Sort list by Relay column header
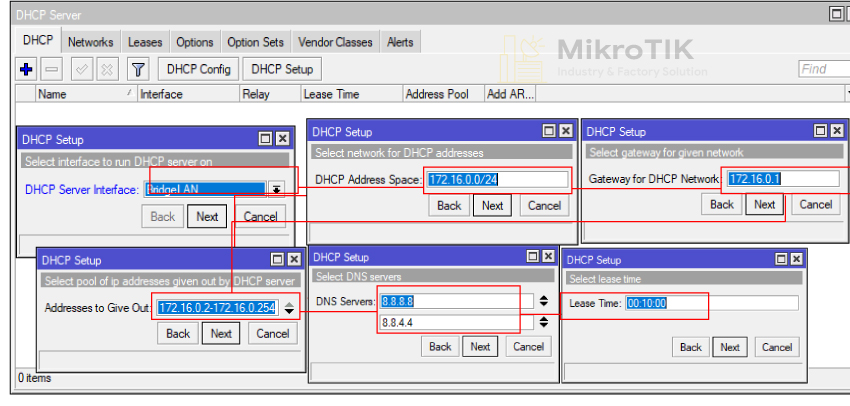Screen dimensions: 850x406 [x=270, y=94]
